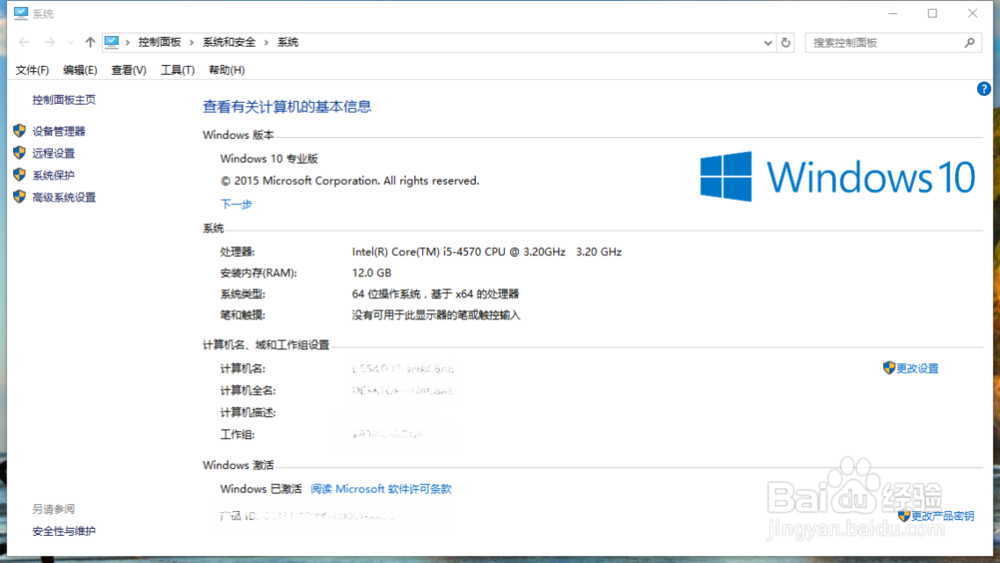The height and width of the screenshot is (563, 1000).
Task: Open the recent locations dropdown arrow
Action: (x=70, y=43)
